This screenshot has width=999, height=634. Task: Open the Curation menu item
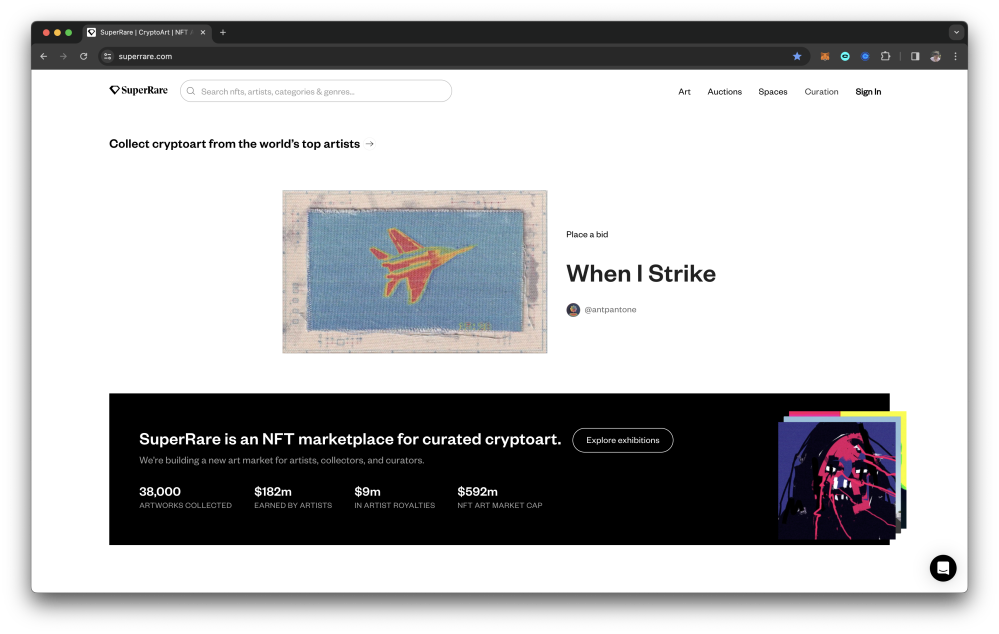(x=821, y=92)
